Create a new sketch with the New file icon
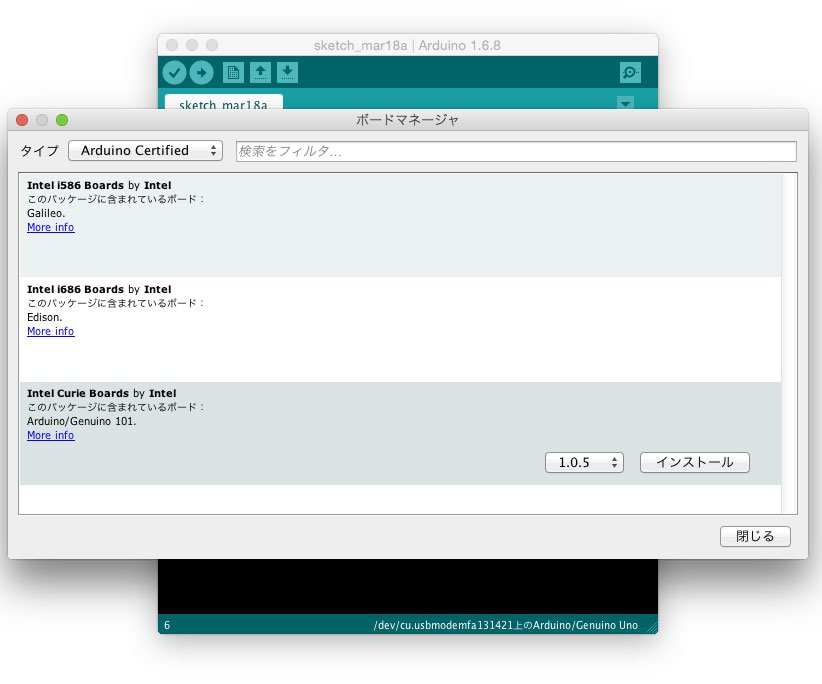 233,73
